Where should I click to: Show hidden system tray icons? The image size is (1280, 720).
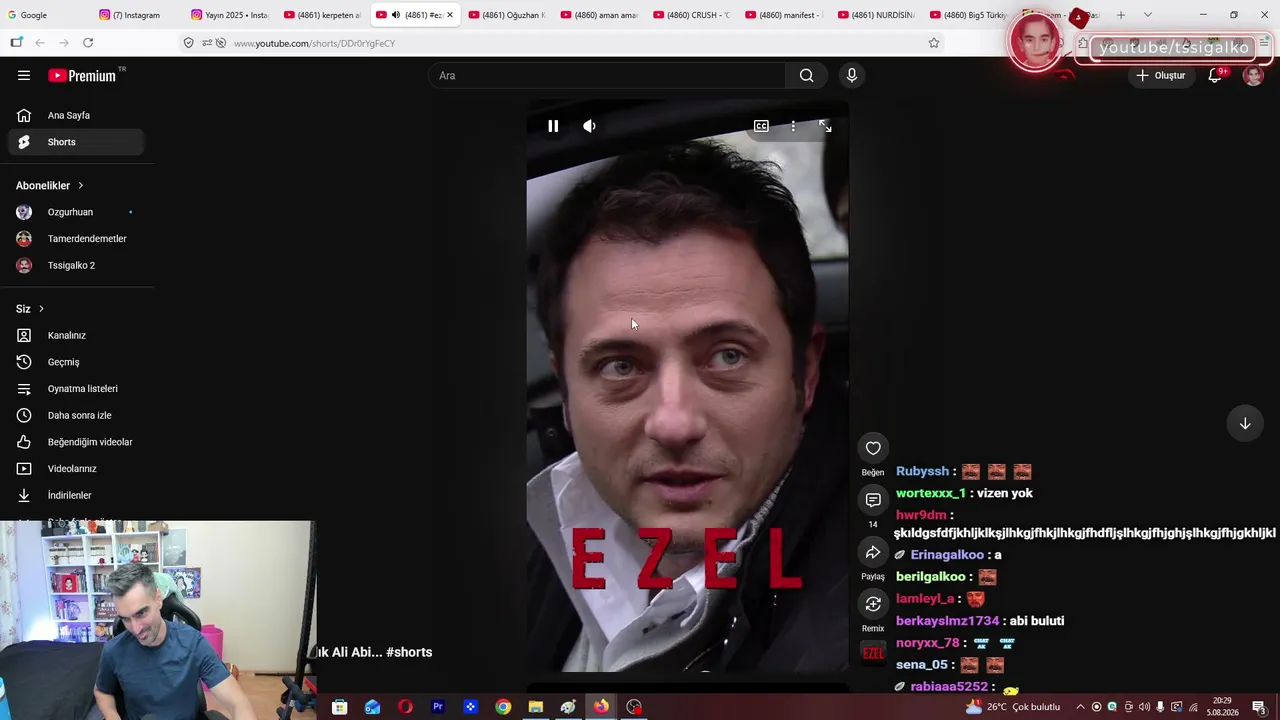click(1080, 707)
